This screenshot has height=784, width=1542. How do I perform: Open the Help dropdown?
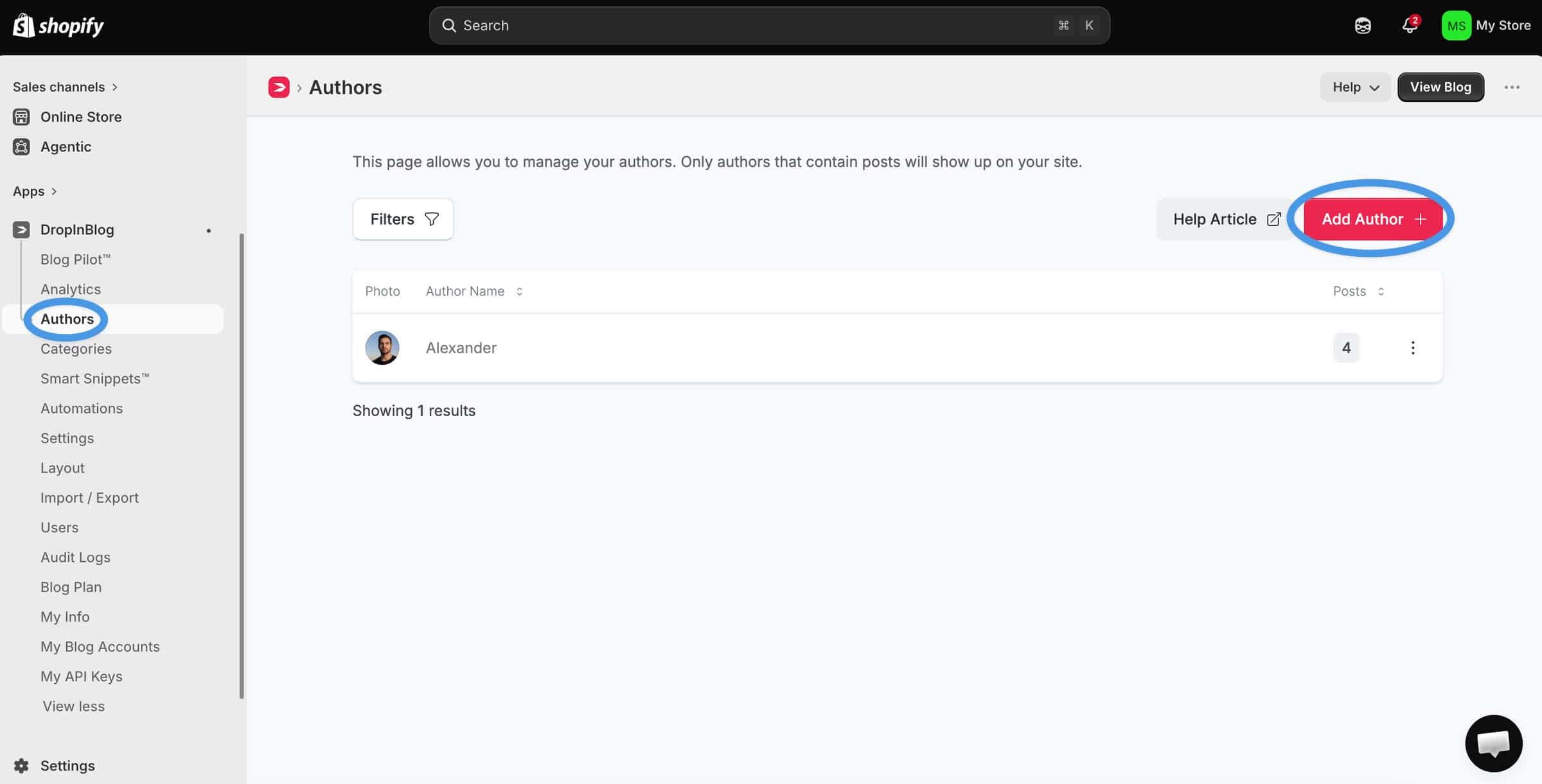tap(1355, 87)
